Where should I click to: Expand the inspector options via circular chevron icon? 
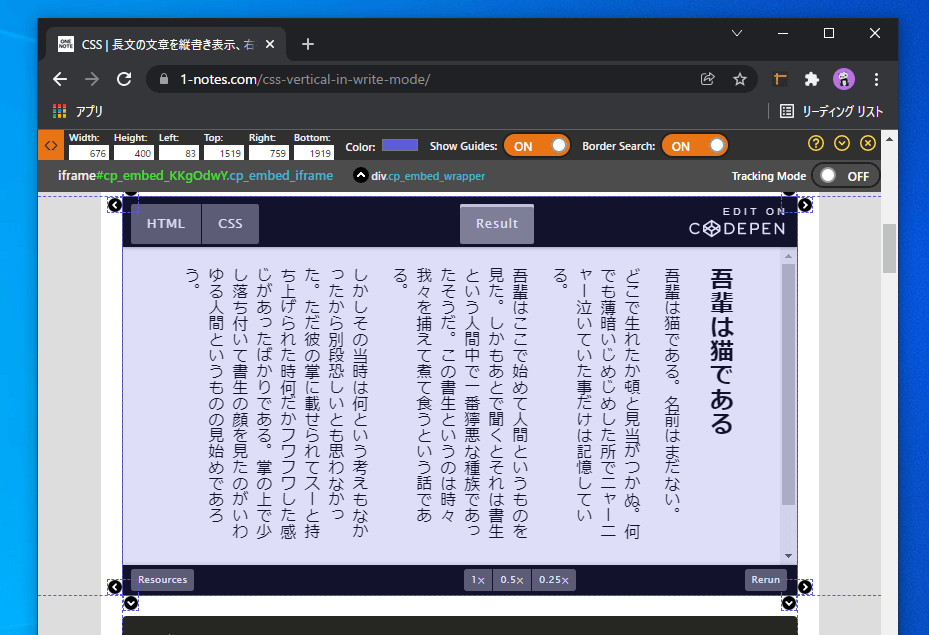[x=841, y=144]
